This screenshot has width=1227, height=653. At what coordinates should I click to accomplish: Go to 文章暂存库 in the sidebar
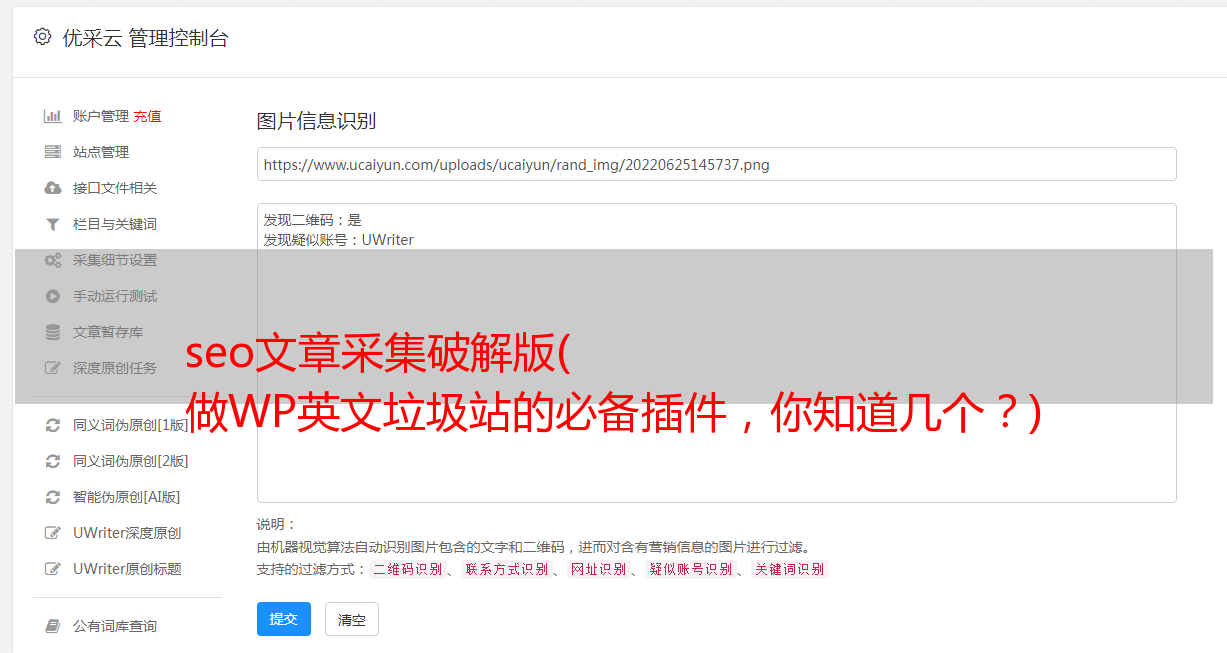[x=108, y=332]
